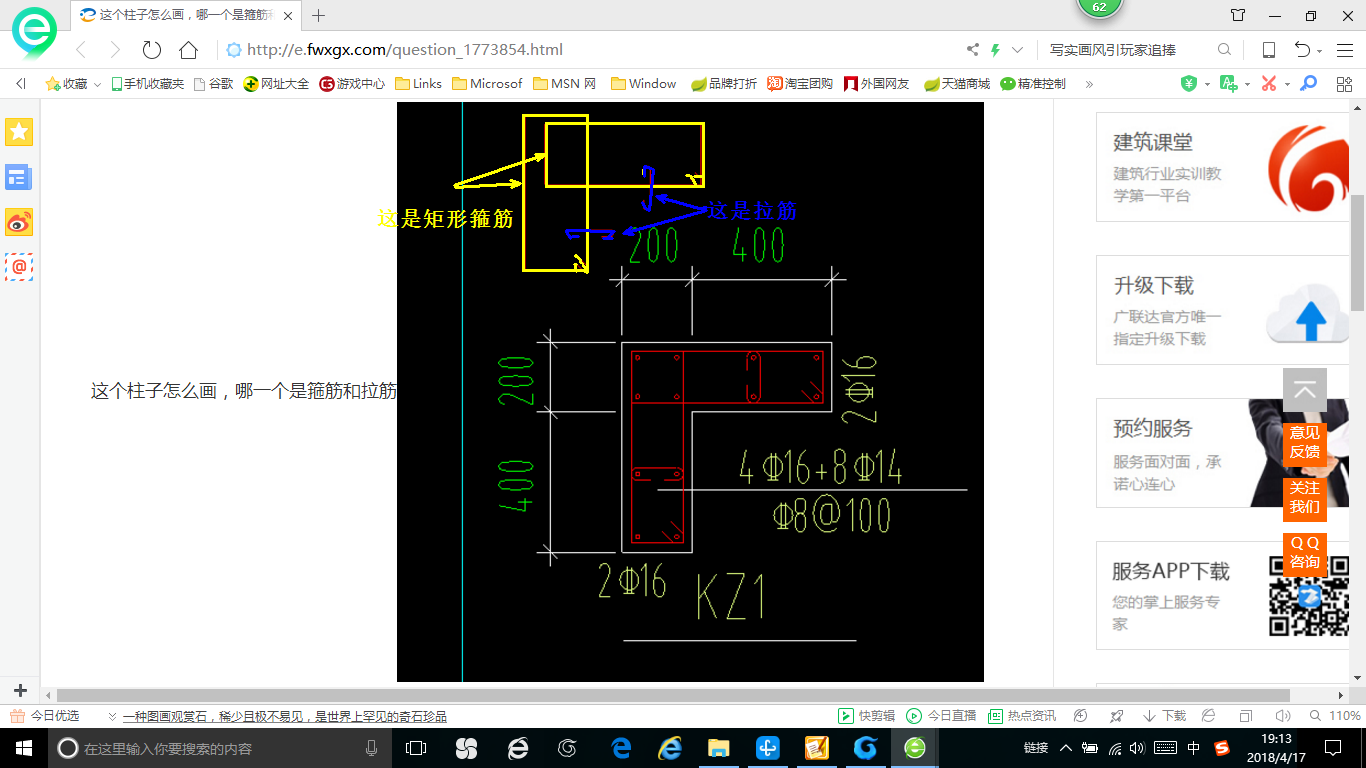The image size is (1366, 768).
Task: Collapse bookmarks bar left chevron
Action: click(x=20, y=84)
